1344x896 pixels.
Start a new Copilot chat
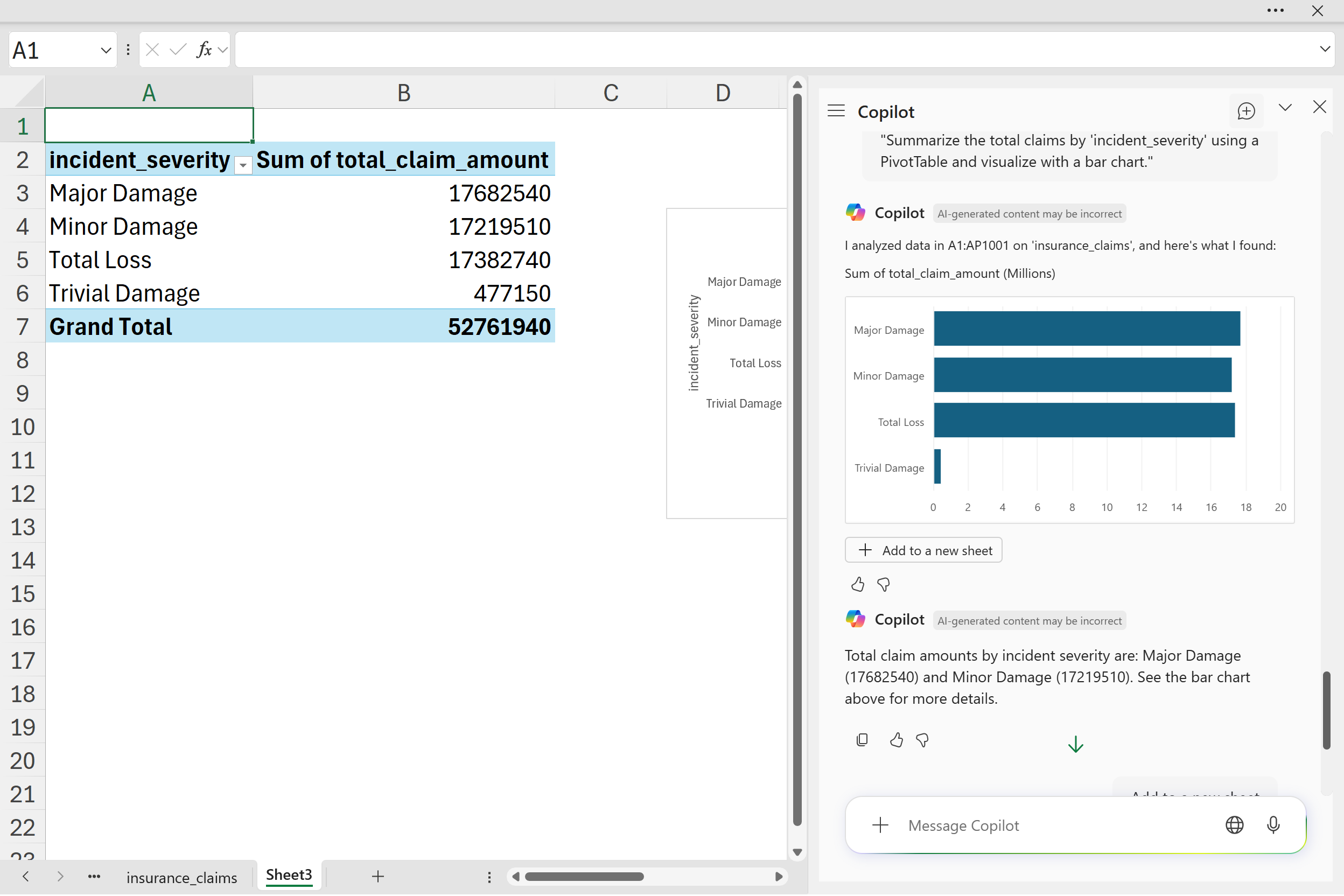point(1245,111)
